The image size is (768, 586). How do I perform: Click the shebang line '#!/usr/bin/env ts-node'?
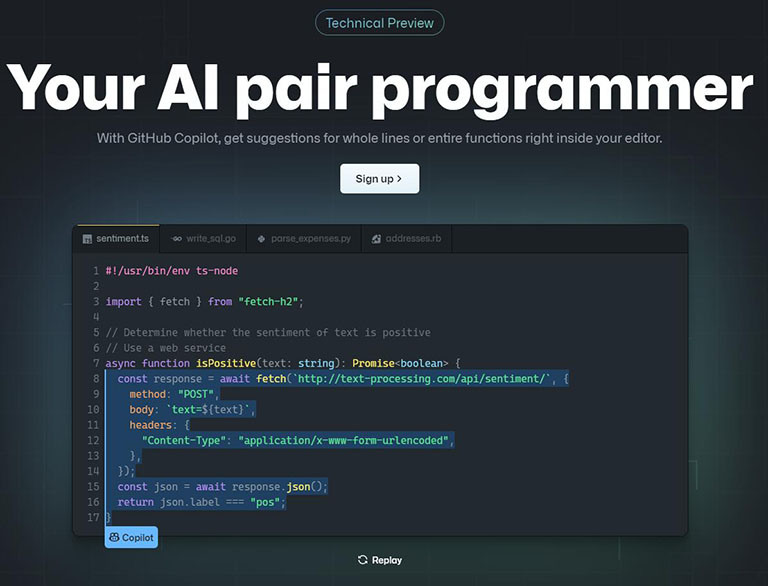171,271
